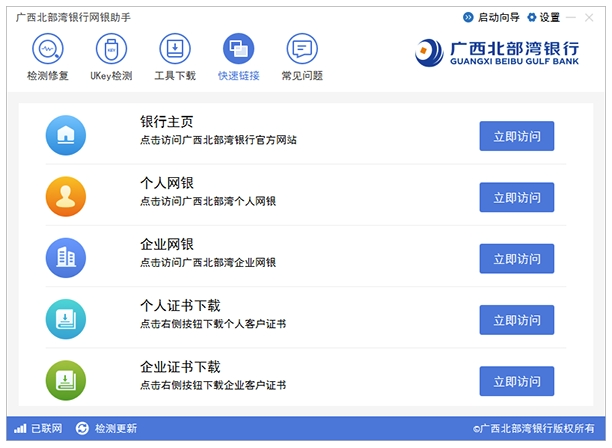Click description 点击右侧按钮下载个人客户证书
This screenshot has height=448, width=612.
(213, 324)
